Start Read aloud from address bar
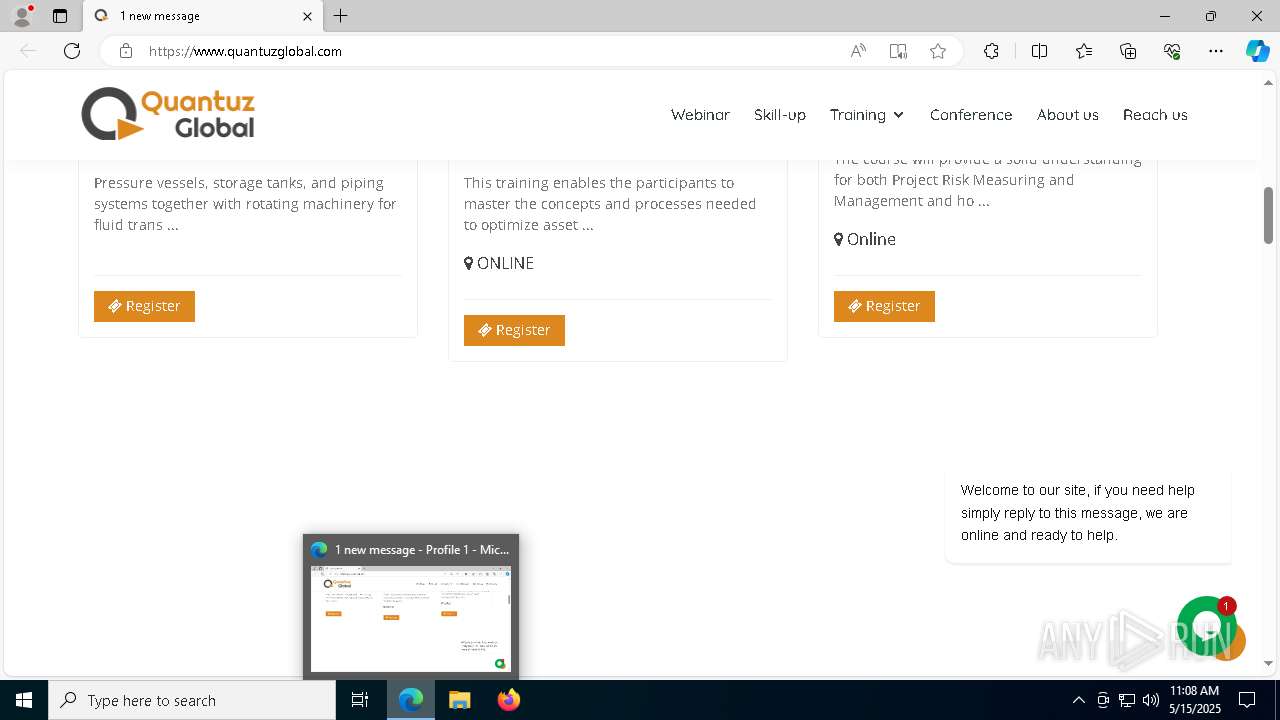 coord(858,51)
